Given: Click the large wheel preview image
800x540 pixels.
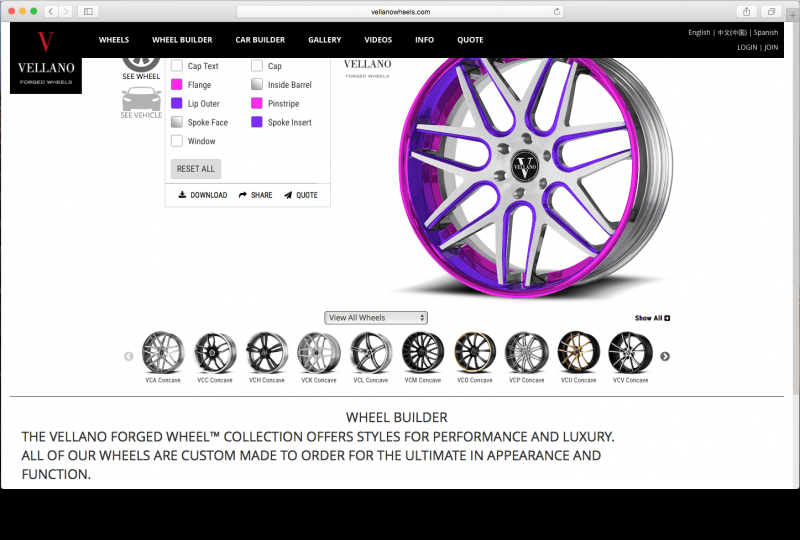Looking at the screenshot, I should pyautogui.click(x=536, y=176).
